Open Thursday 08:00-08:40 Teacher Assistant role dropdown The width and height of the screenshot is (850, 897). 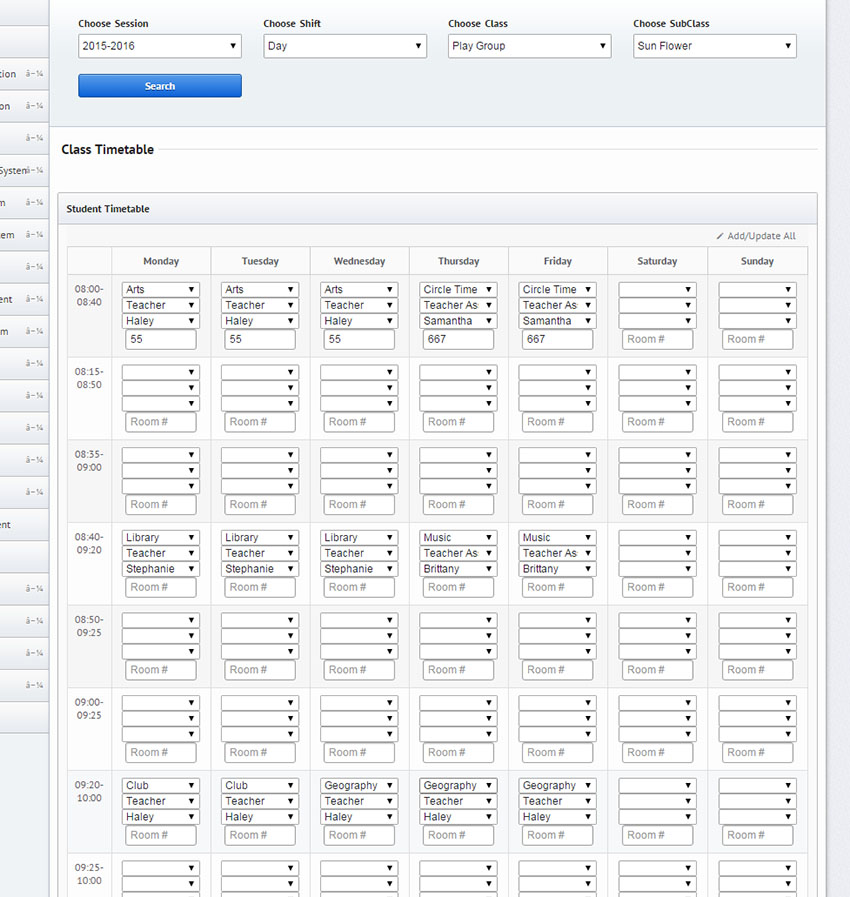458,305
